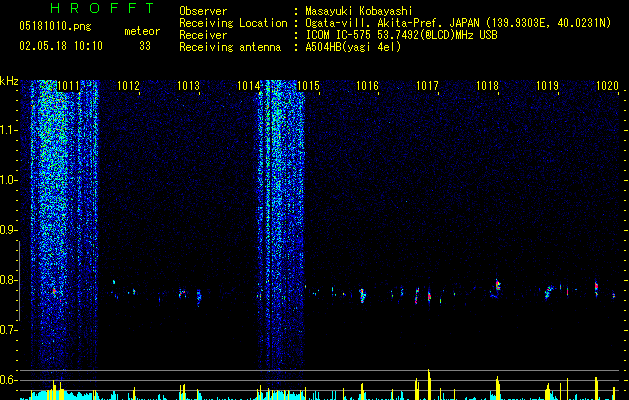Click the HROFFT title text
629x400 pixels.
coord(103,8)
